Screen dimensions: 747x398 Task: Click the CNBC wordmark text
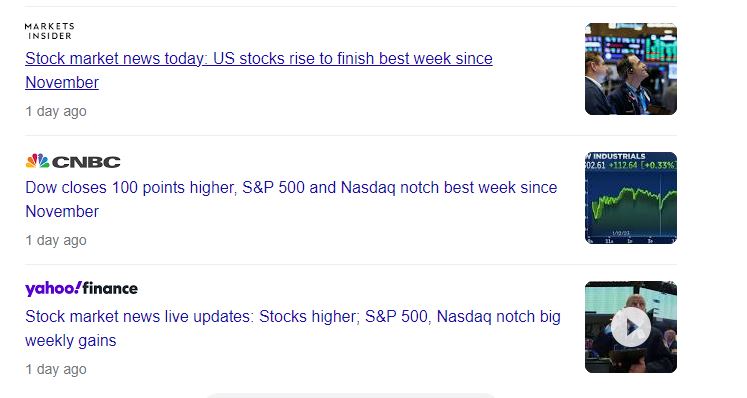coord(86,162)
